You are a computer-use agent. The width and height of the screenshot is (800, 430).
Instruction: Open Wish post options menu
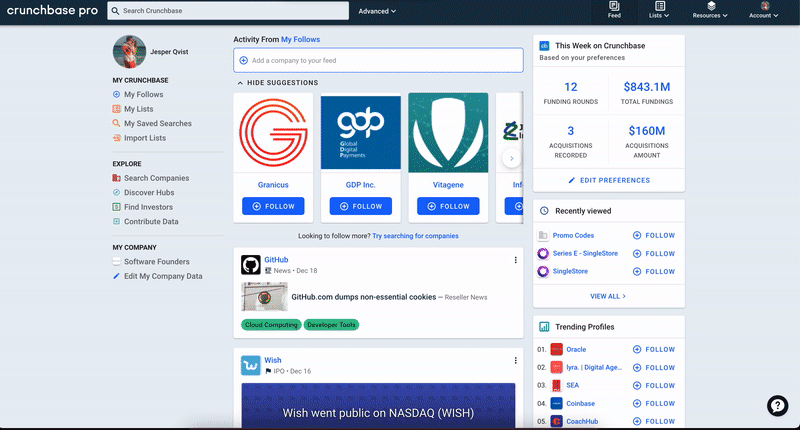coord(515,361)
